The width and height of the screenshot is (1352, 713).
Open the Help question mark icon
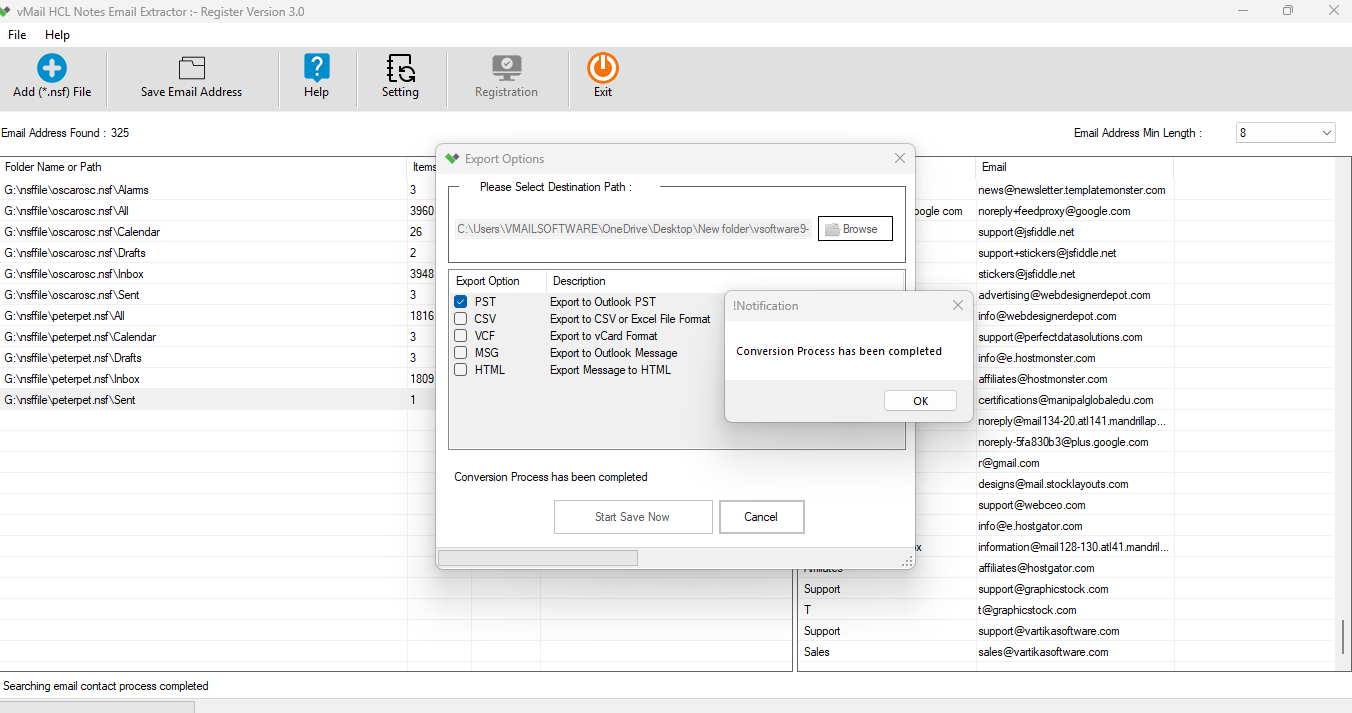pos(316,68)
